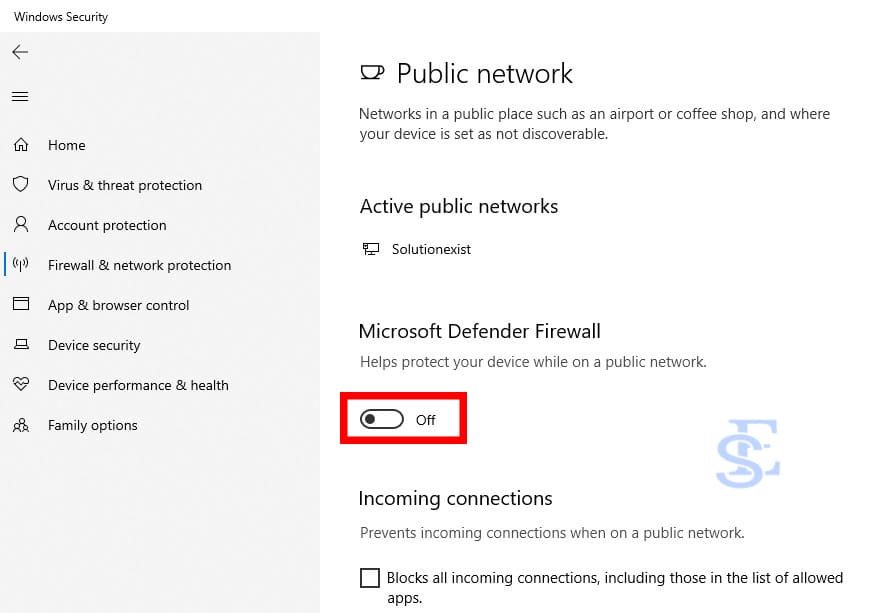Click the Device security laptop icon
Image resolution: width=889 pixels, height=613 pixels.
20,345
